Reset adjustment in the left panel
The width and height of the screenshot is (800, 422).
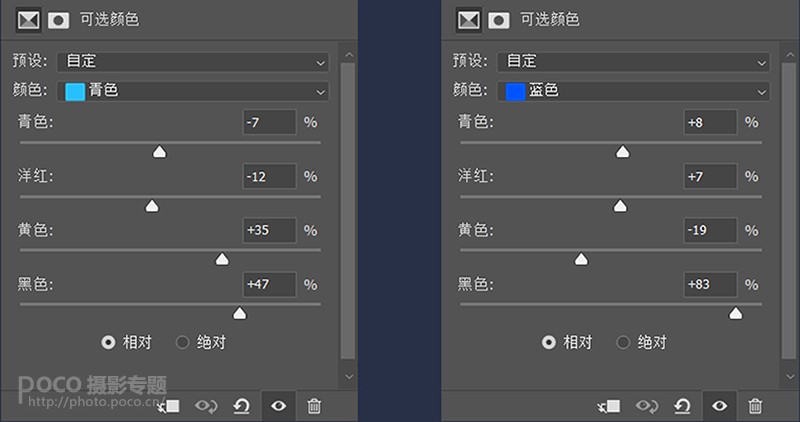[x=241, y=405]
